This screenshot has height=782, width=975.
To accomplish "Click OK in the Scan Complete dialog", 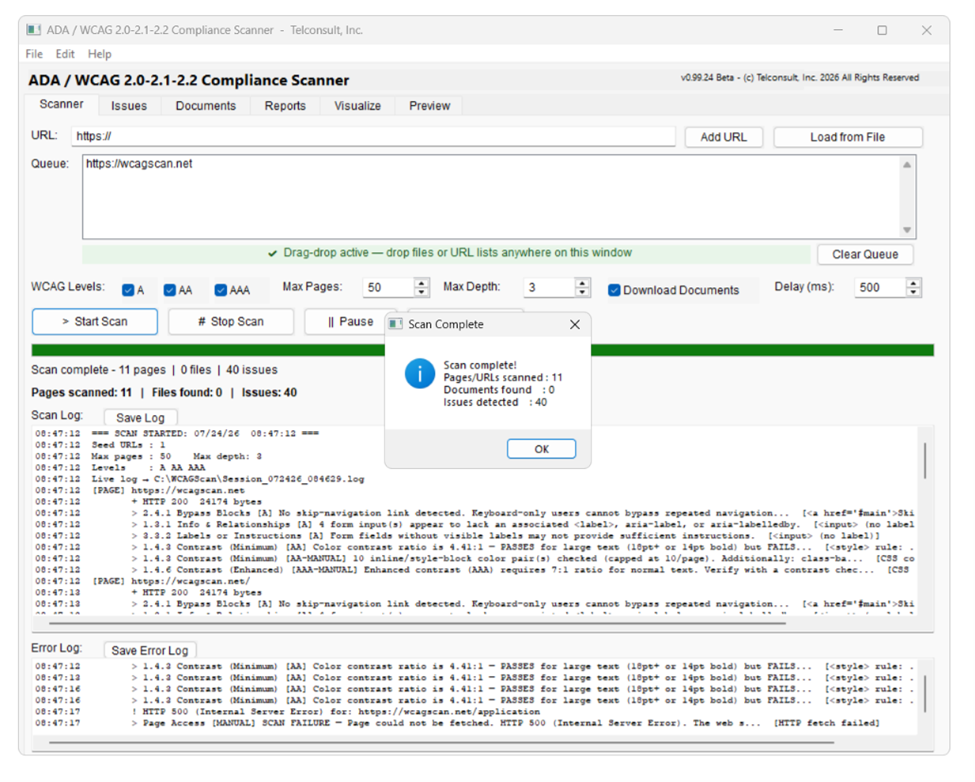I will [541, 449].
